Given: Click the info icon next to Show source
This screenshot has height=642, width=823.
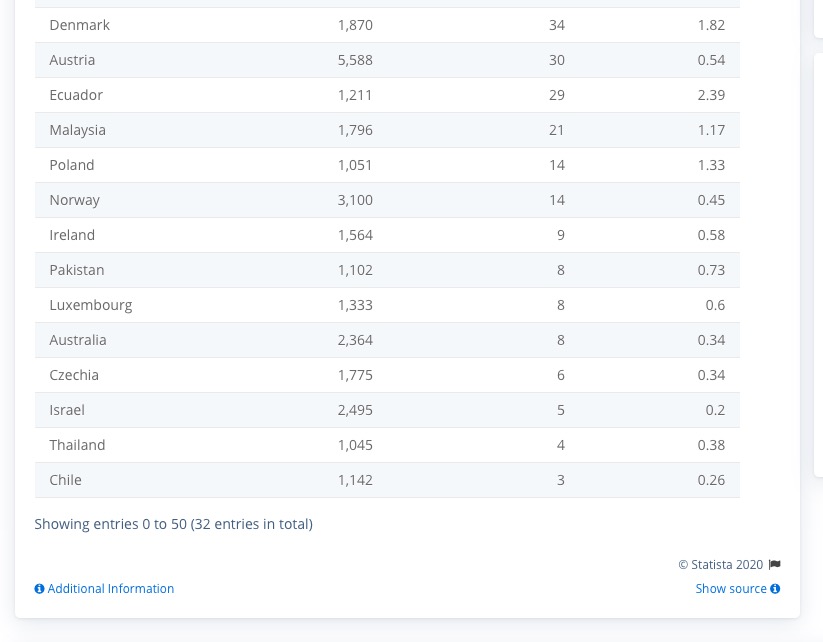Looking at the screenshot, I should [x=775, y=589].
